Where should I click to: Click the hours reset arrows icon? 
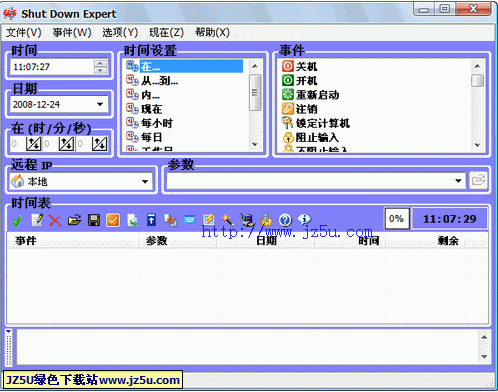tap(34, 144)
